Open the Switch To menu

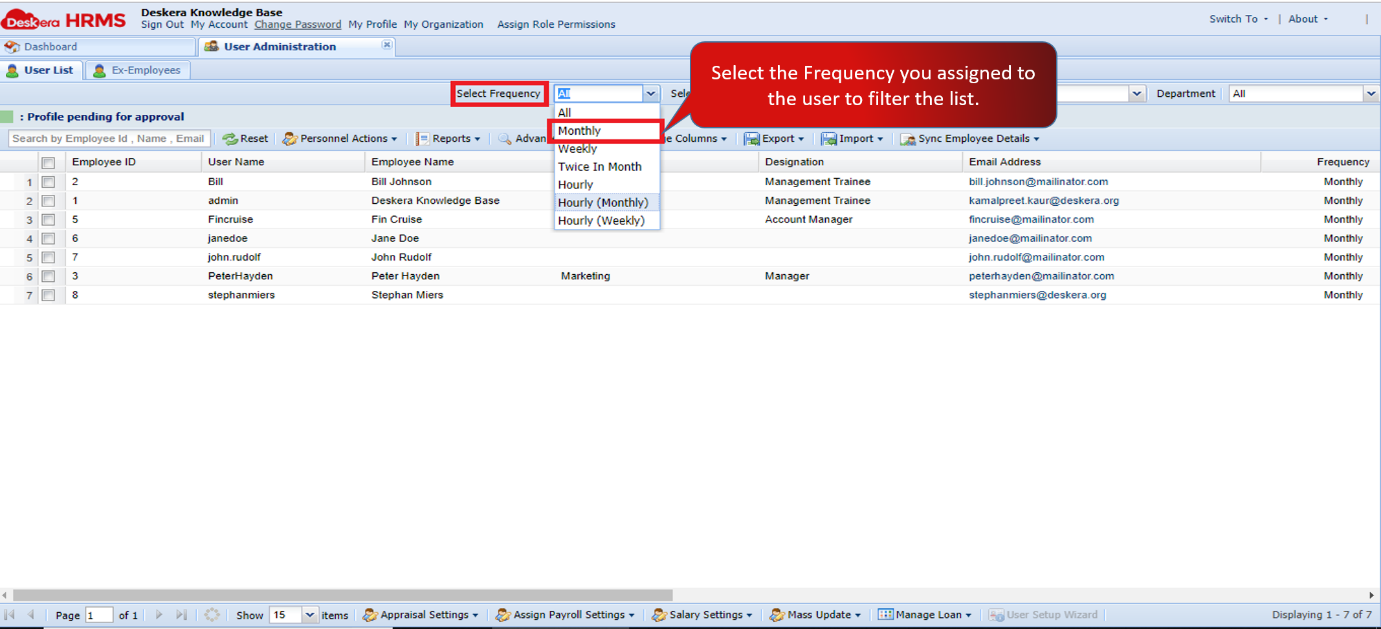tap(1238, 19)
